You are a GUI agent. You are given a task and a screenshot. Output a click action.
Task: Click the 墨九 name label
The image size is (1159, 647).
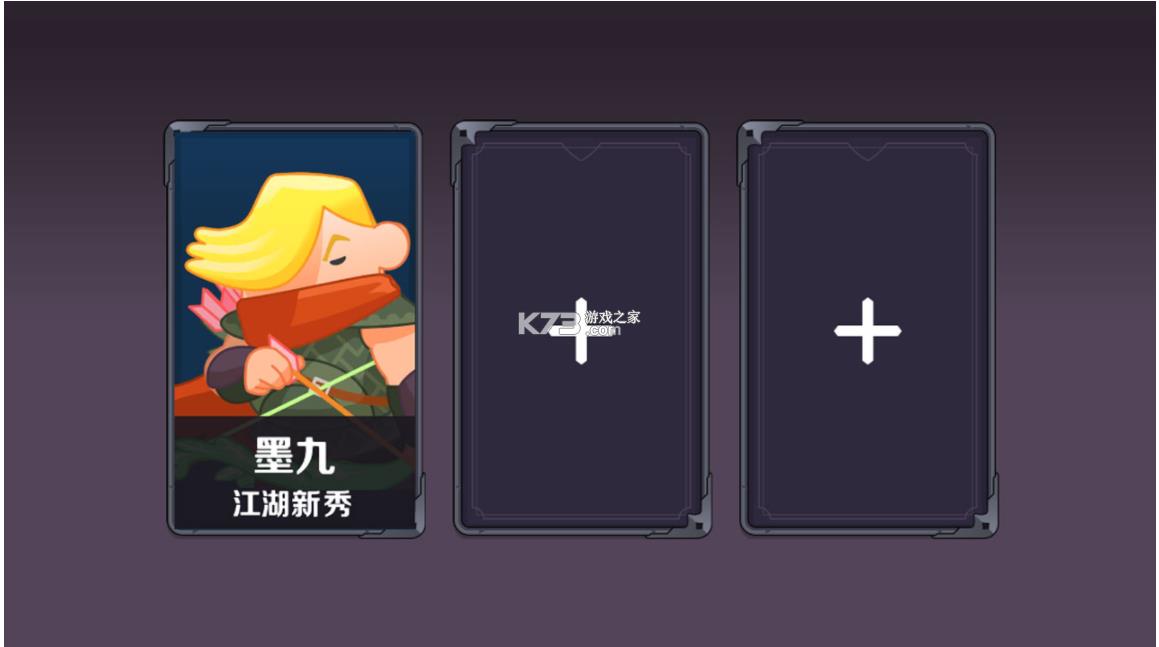coord(294,455)
